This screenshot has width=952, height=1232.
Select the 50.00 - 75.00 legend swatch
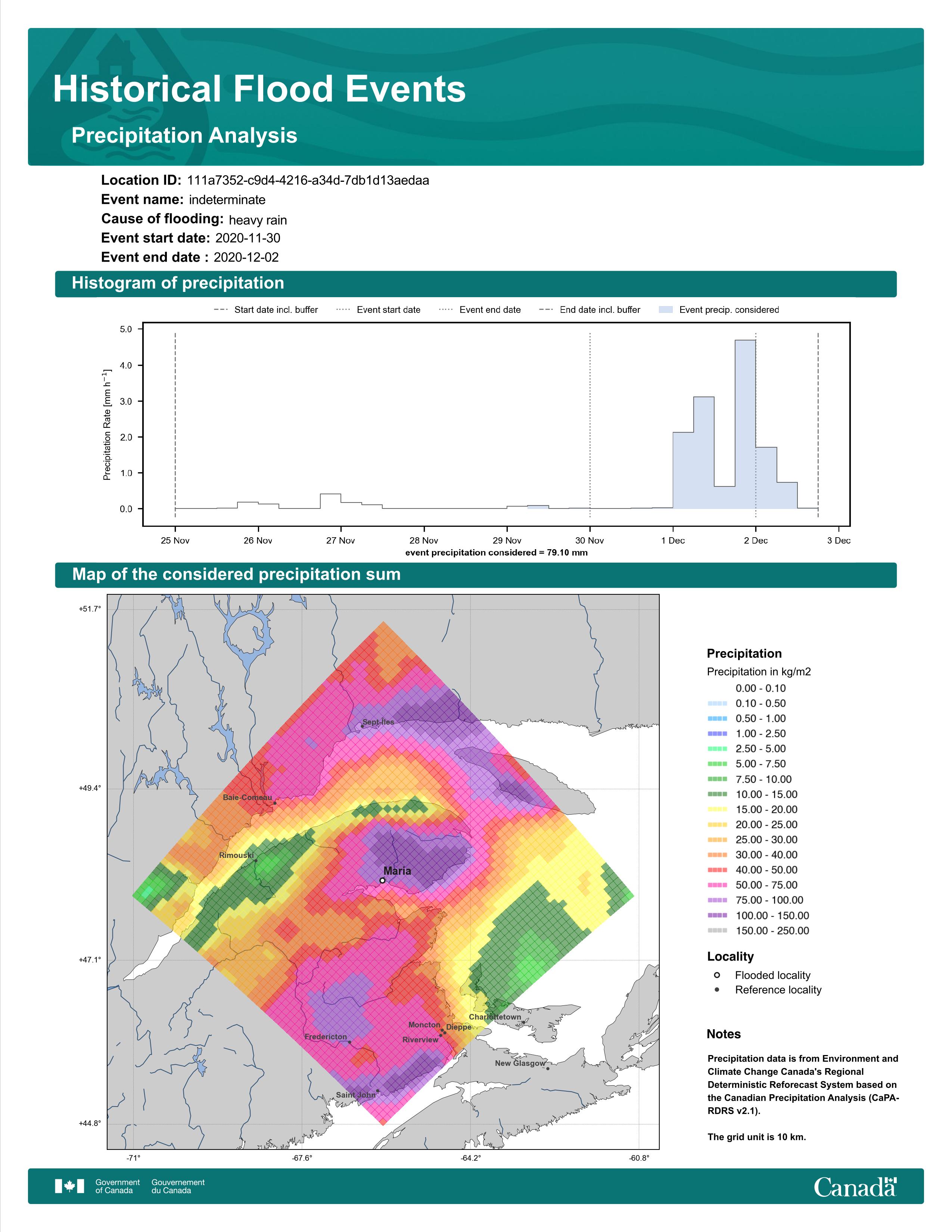[x=717, y=885]
